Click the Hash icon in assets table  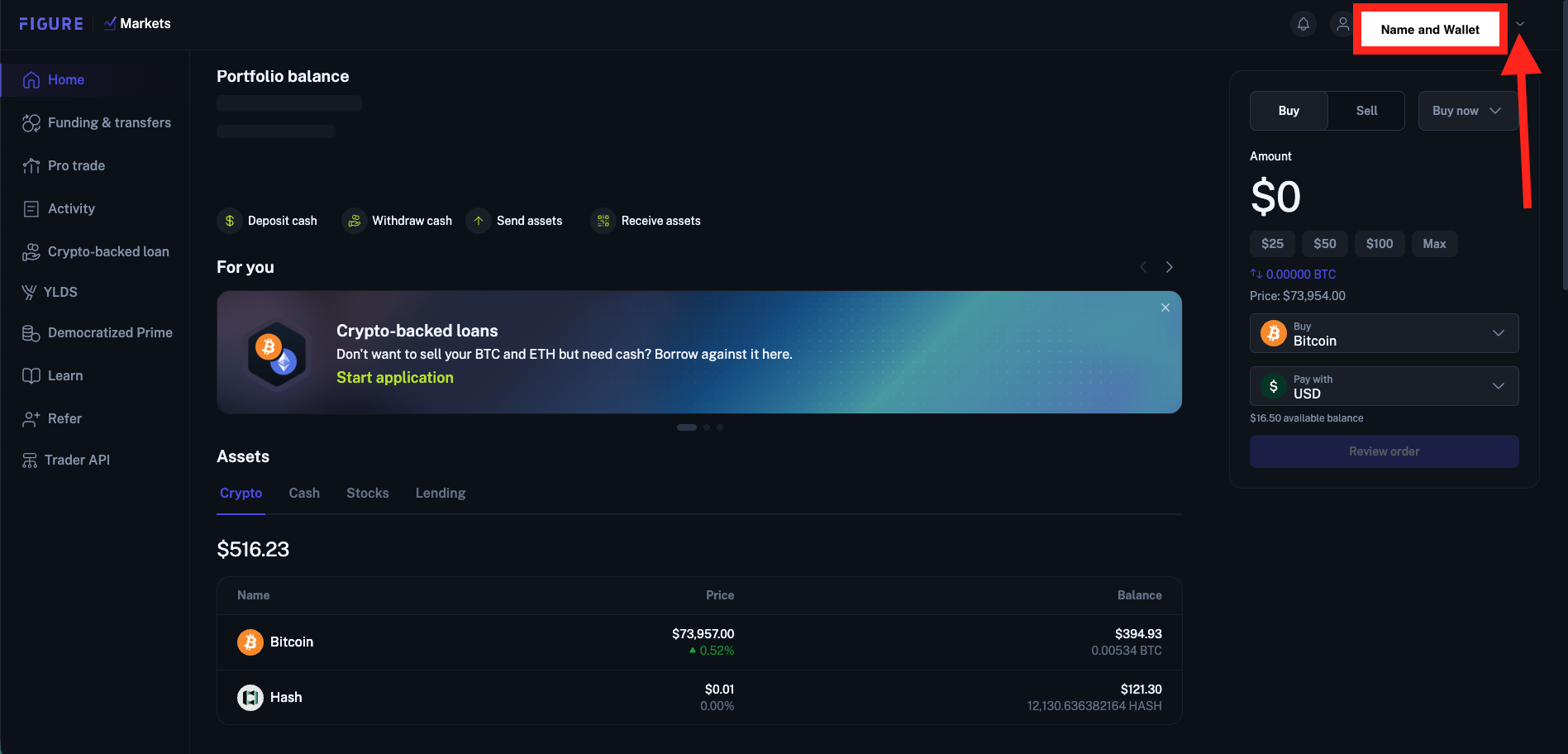250,698
